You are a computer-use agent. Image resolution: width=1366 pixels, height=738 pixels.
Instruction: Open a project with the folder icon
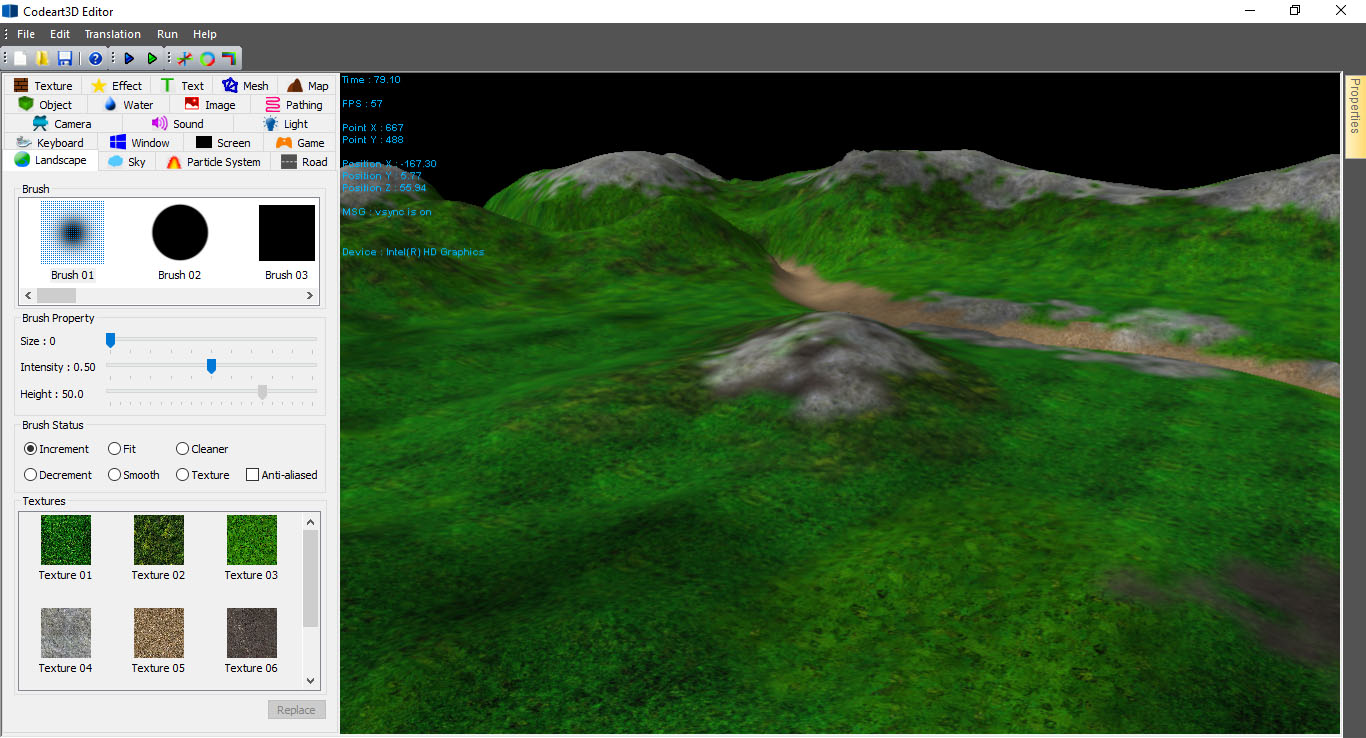coord(42,59)
